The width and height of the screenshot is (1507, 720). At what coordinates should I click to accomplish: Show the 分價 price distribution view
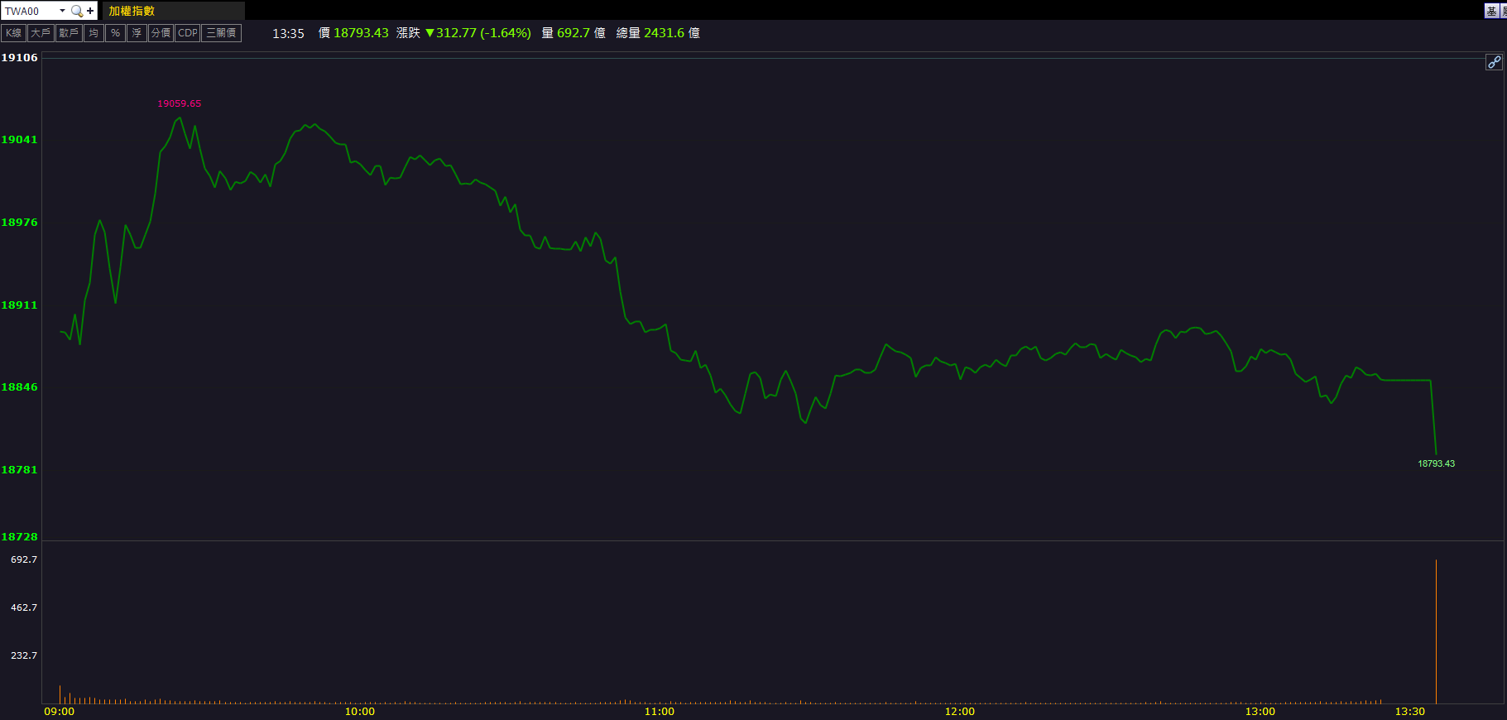tap(161, 33)
